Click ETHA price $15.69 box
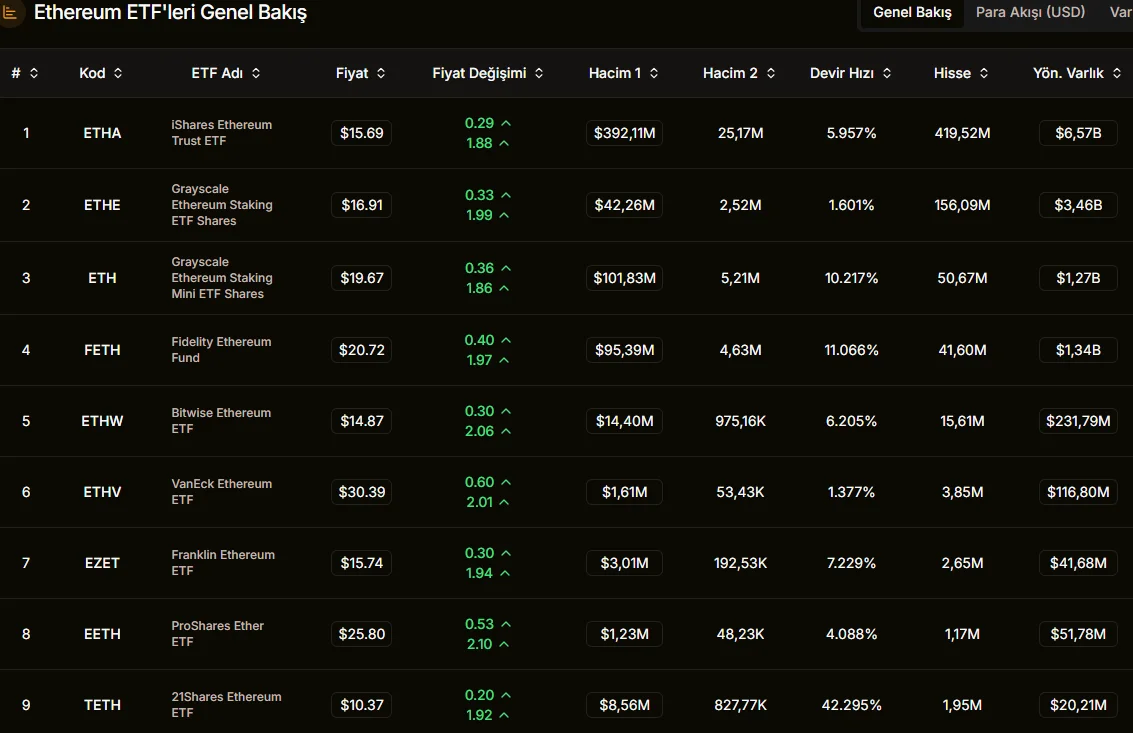This screenshot has width=1133, height=733. pyautogui.click(x=361, y=133)
